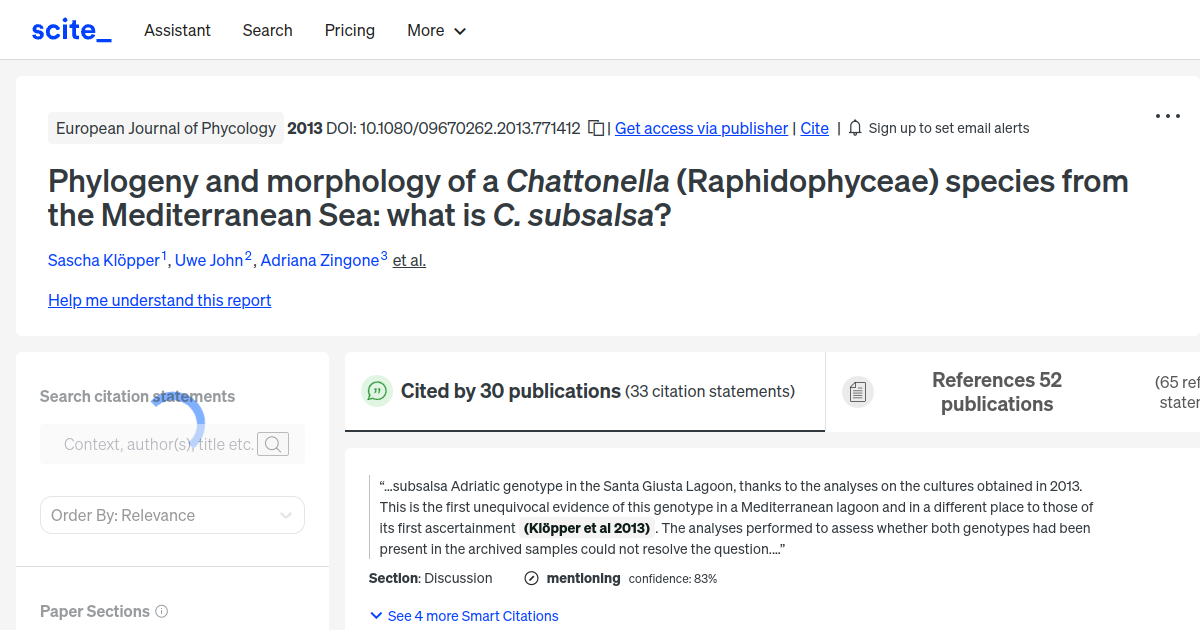Click the bell icon to set email alerts
This screenshot has width=1200, height=630.
coord(854,128)
